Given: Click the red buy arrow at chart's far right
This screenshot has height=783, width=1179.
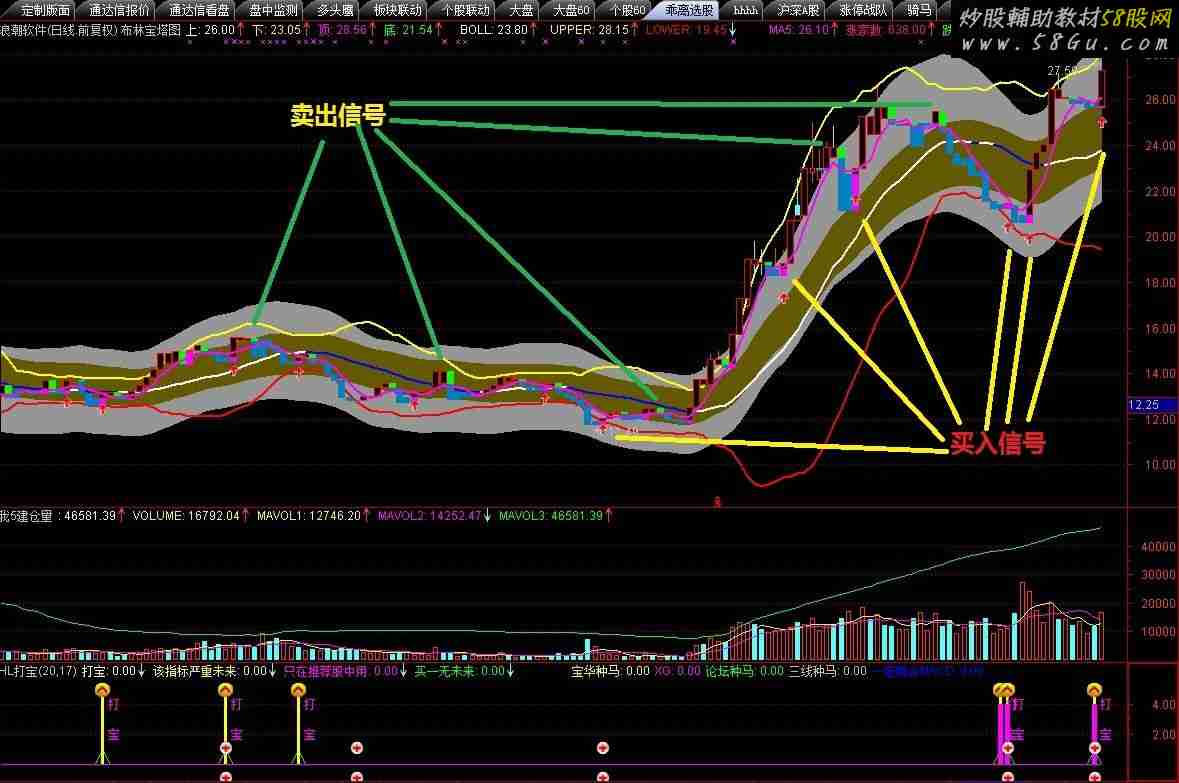Looking at the screenshot, I should coord(1102,122).
